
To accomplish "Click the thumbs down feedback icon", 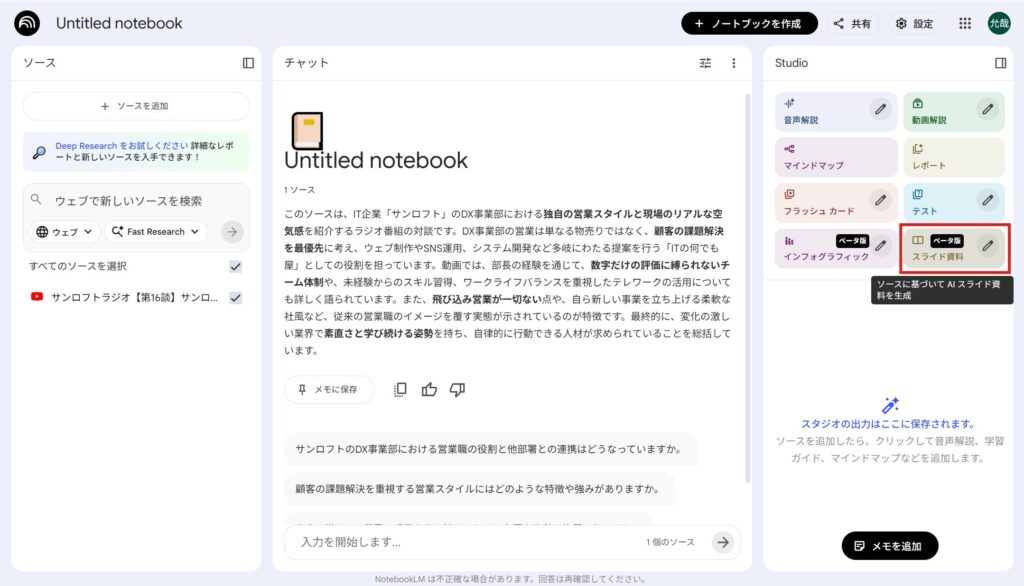I will point(457,389).
